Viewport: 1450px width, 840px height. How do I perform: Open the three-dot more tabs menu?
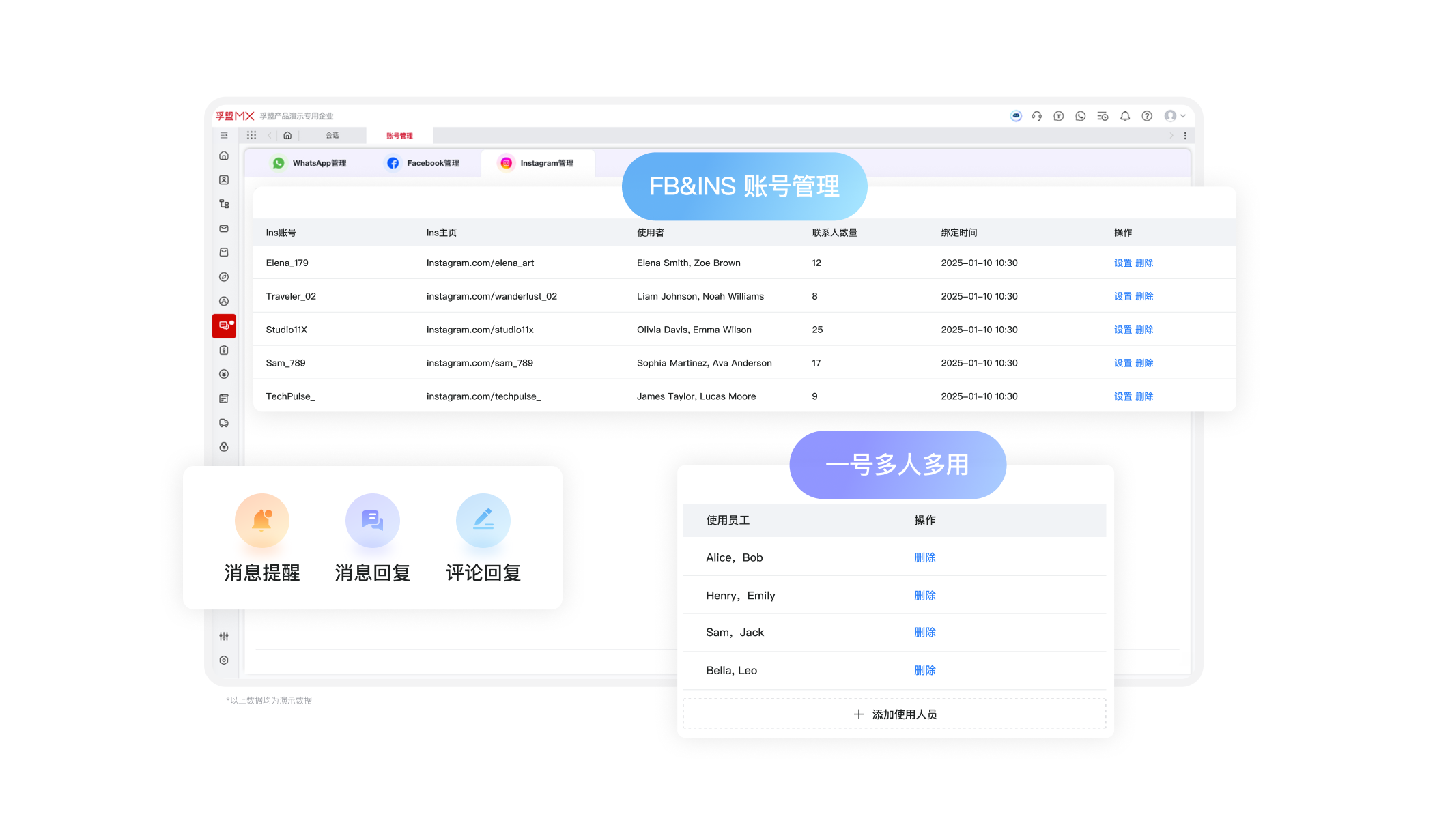tap(1185, 136)
